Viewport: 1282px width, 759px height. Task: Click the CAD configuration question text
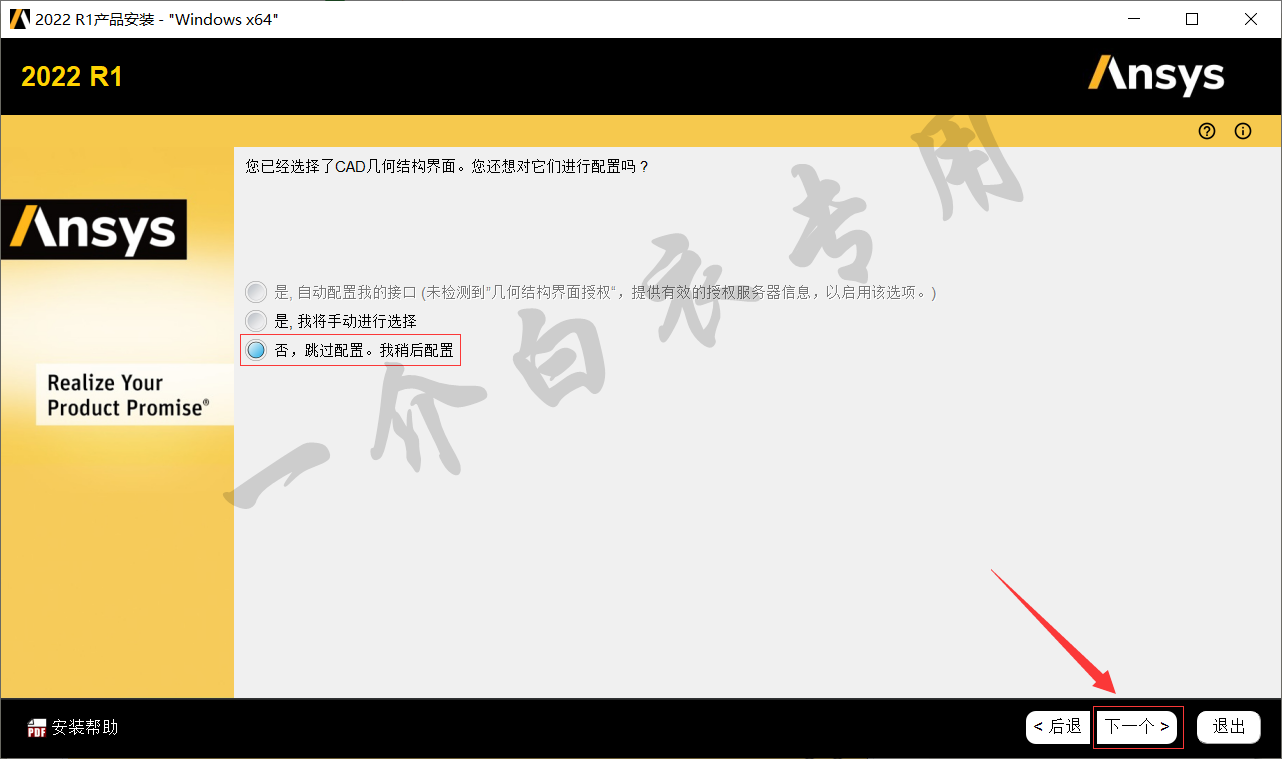click(x=447, y=166)
